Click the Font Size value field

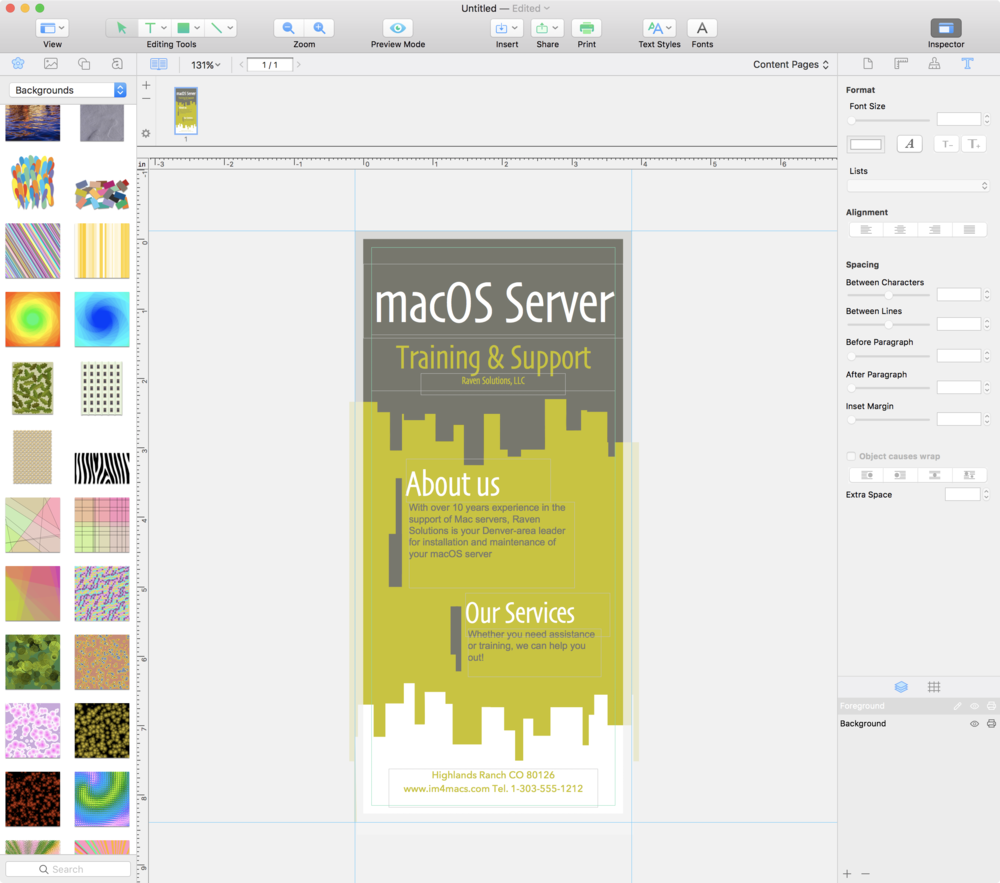point(959,119)
